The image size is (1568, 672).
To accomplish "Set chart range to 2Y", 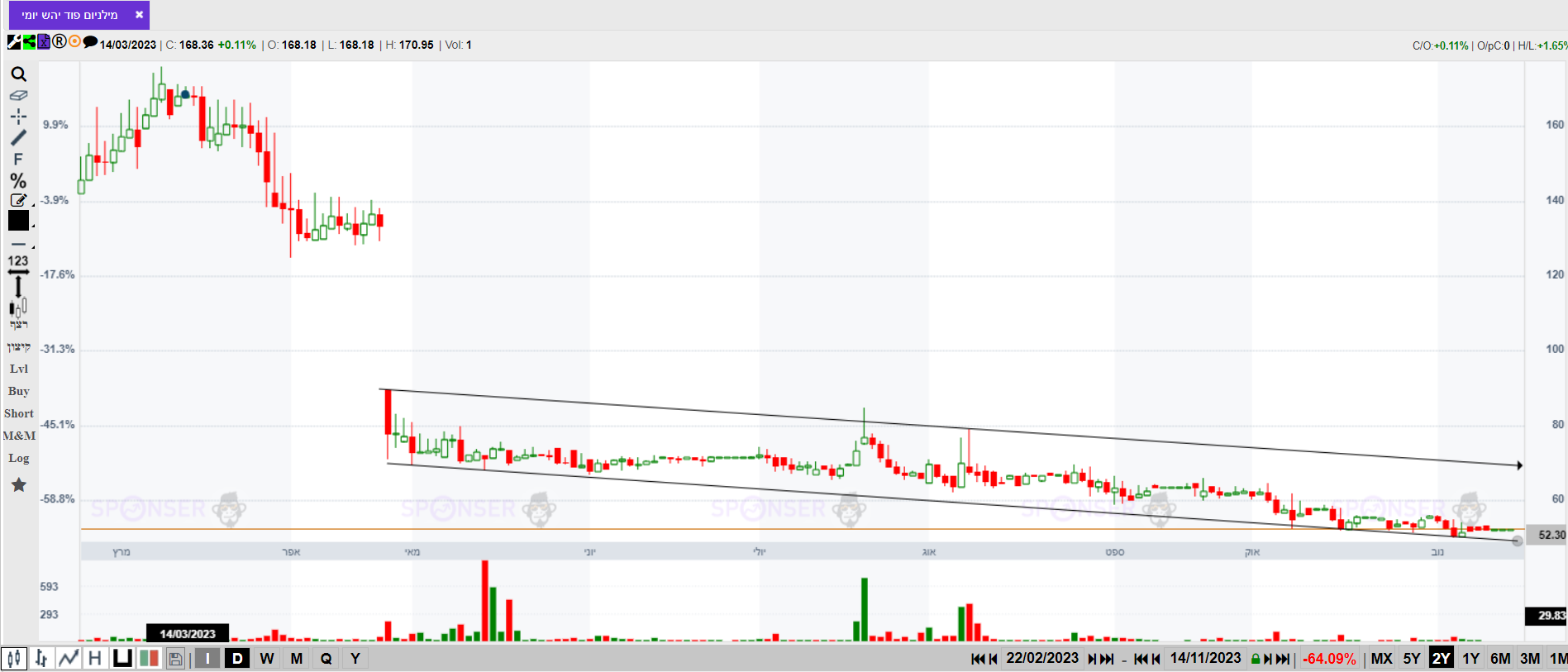I will pyautogui.click(x=1442, y=659).
